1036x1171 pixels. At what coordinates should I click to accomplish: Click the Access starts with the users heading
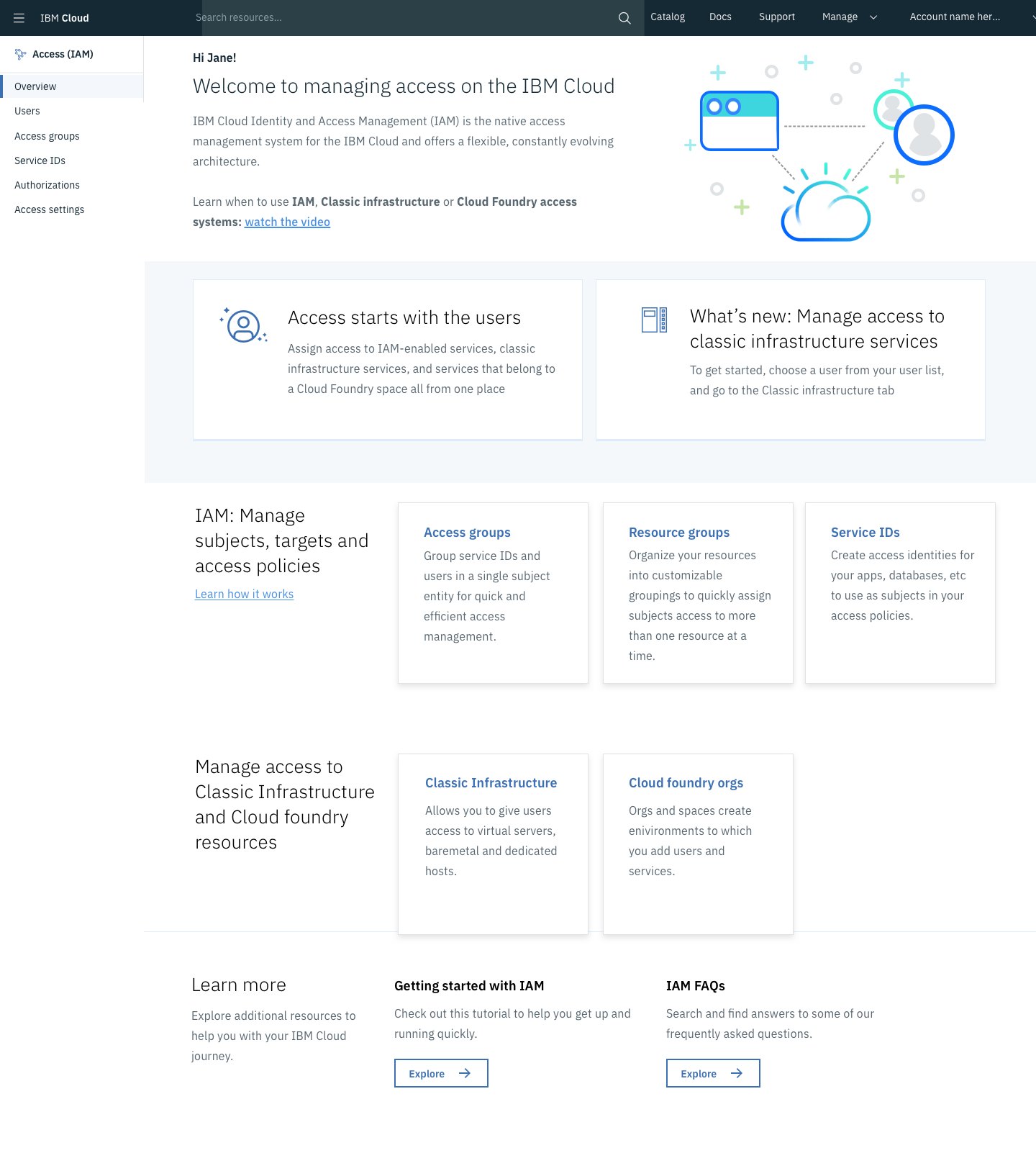[x=404, y=318]
